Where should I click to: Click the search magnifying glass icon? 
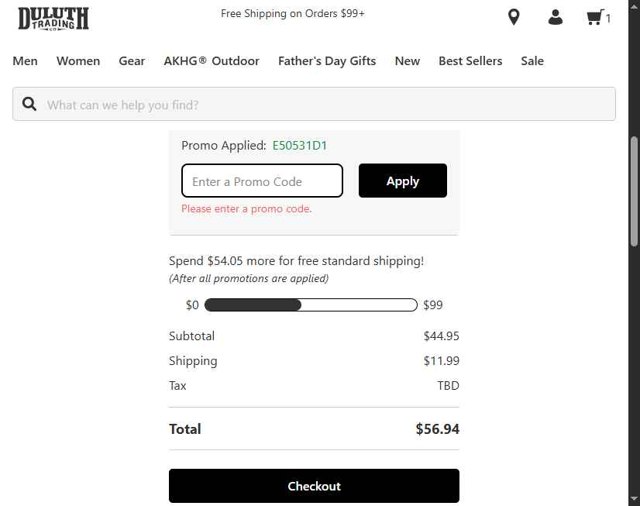point(29,104)
